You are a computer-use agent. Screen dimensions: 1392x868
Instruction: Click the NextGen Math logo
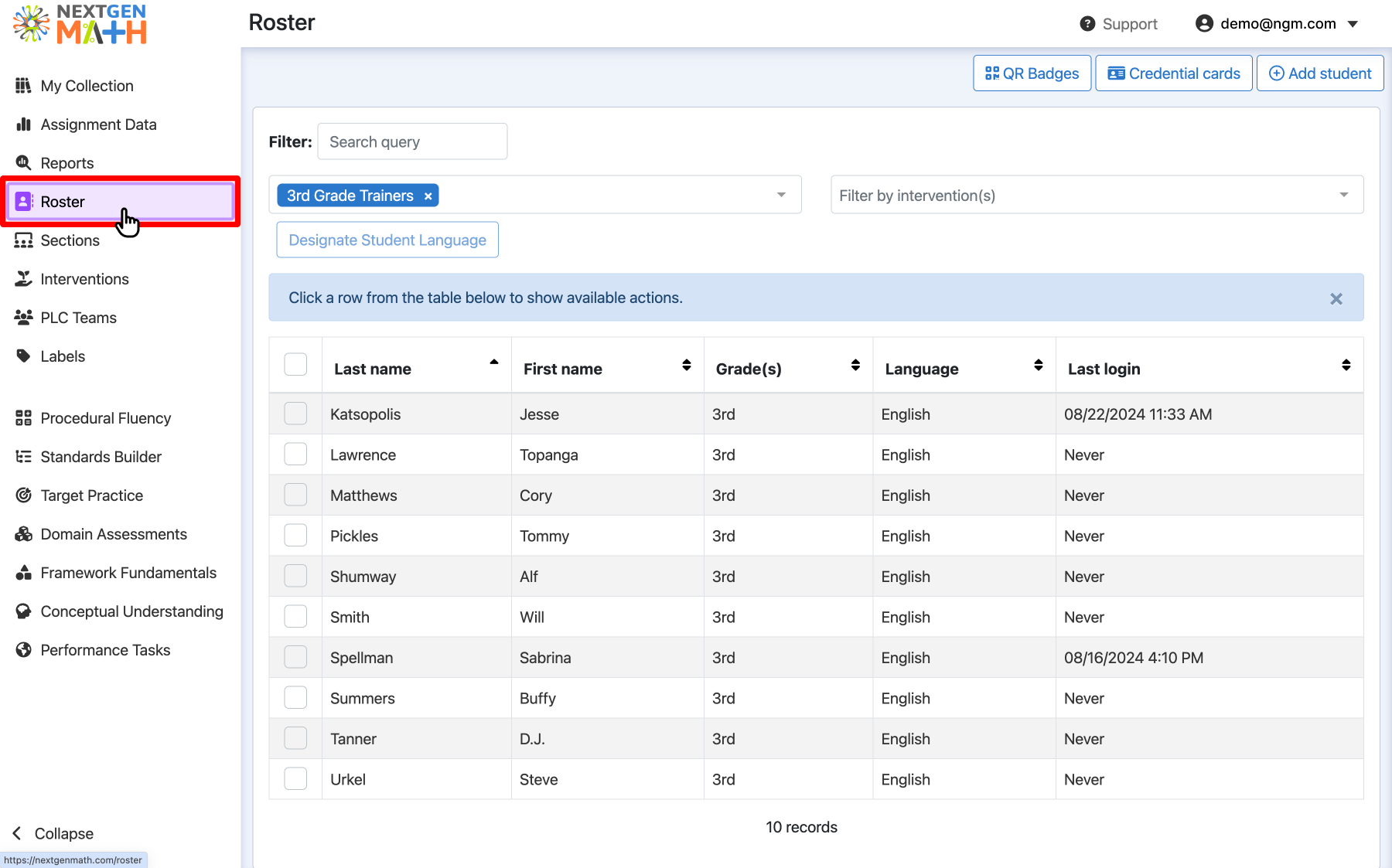(80, 24)
